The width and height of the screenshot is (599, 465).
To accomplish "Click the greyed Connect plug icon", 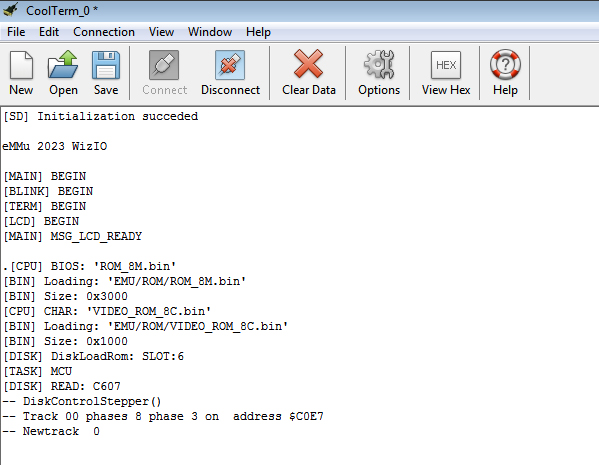I will click(164, 65).
